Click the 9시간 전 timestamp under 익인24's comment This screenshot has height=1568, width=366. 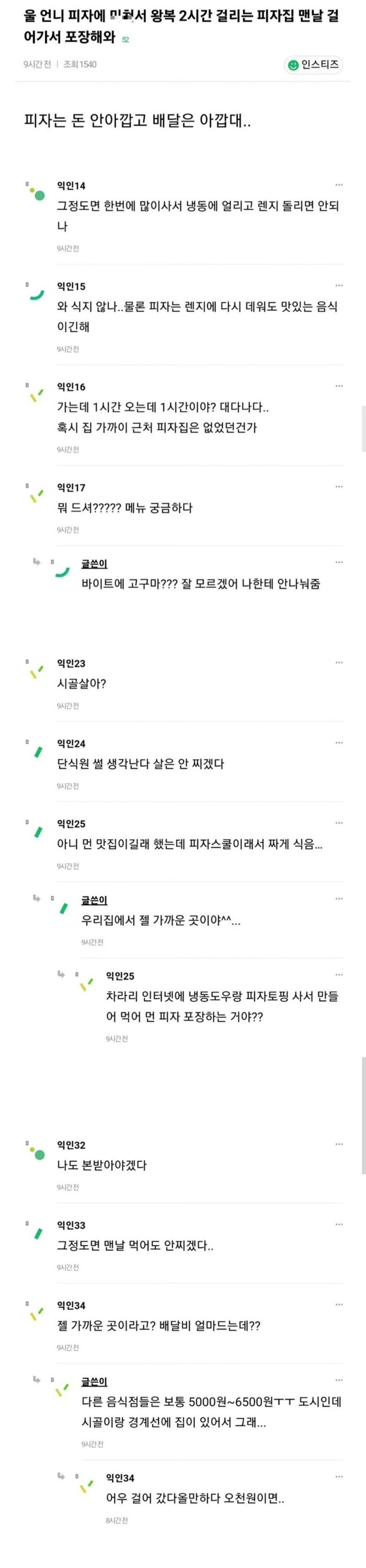(68, 786)
